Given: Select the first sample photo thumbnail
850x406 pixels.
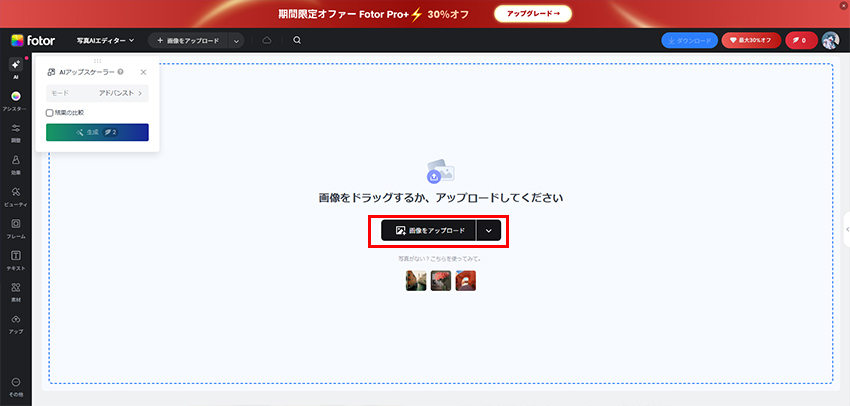Looking at the screenshot, I should point(416,281).
